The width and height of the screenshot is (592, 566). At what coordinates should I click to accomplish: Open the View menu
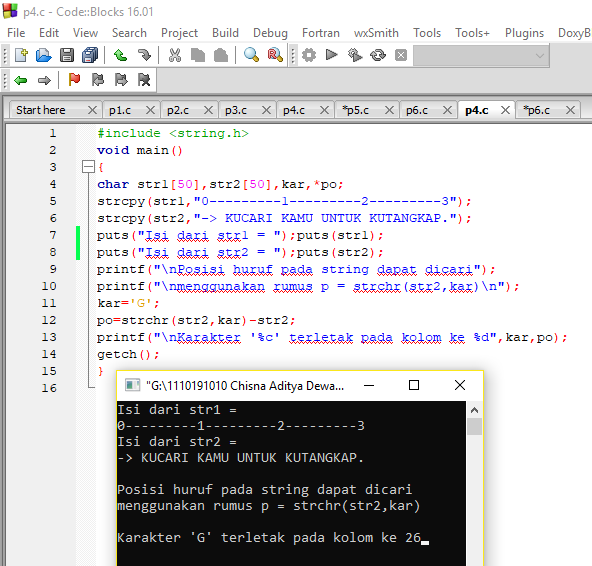[x=85, y=33]
